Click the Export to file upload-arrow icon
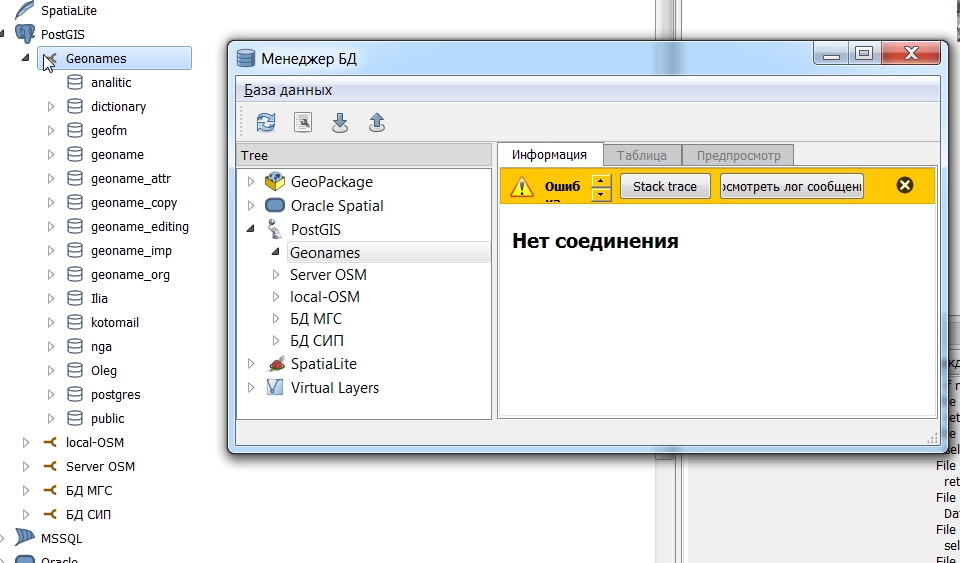 coord(377,122)
